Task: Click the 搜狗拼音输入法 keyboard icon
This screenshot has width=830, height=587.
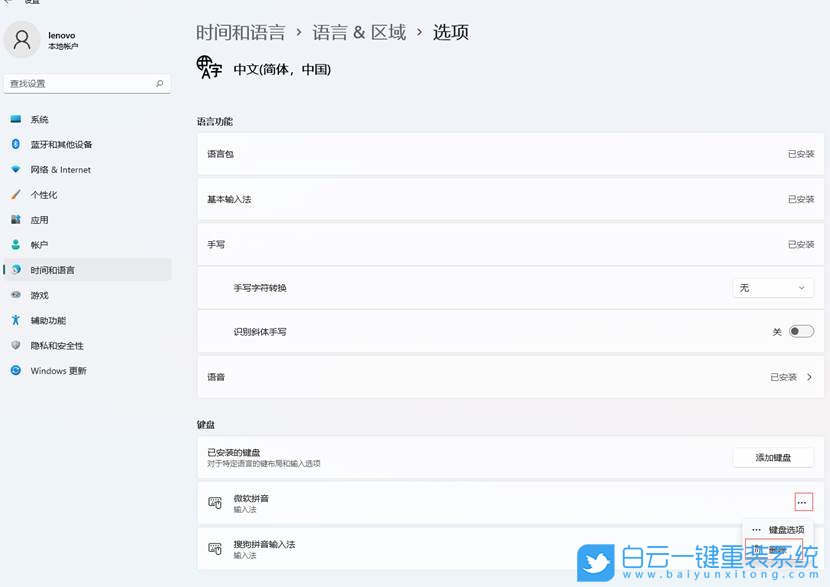Action: pyautogui.click(x=214, y=549)
